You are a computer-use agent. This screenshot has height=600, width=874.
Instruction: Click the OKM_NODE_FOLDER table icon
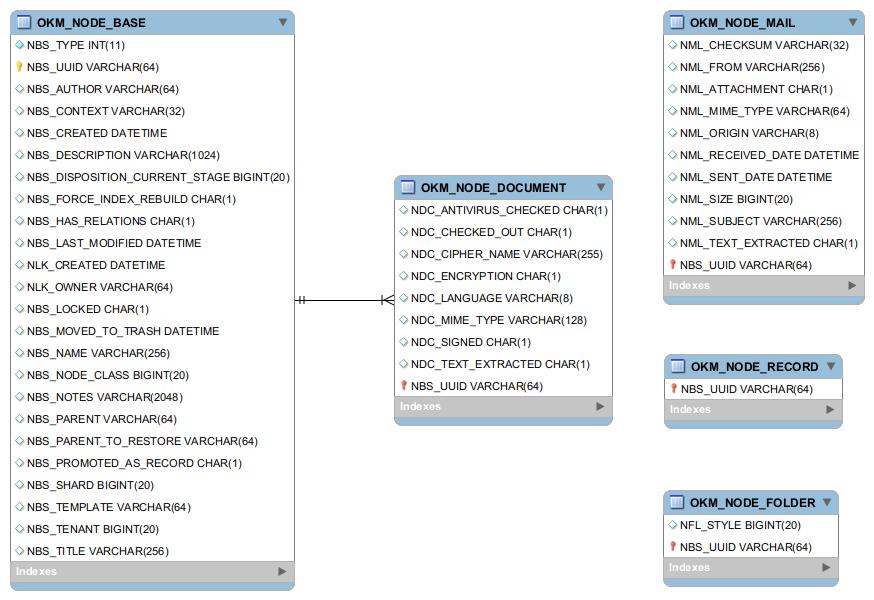pyautogui.click(x=677, y=502)
